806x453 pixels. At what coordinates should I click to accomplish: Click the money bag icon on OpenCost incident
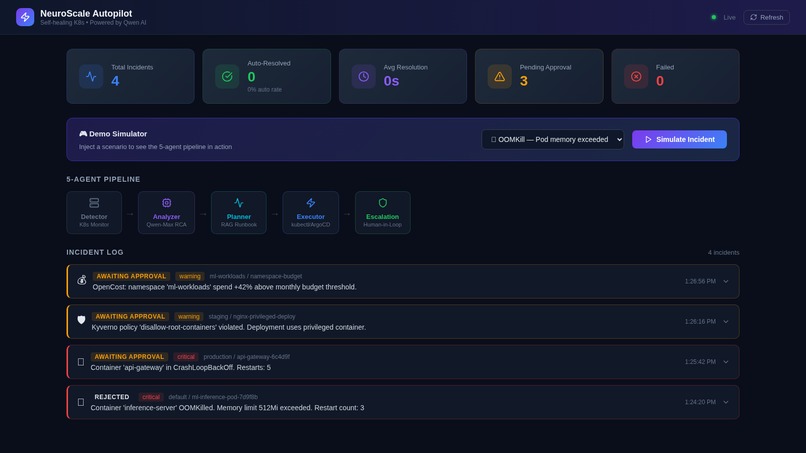coord(82,280)
